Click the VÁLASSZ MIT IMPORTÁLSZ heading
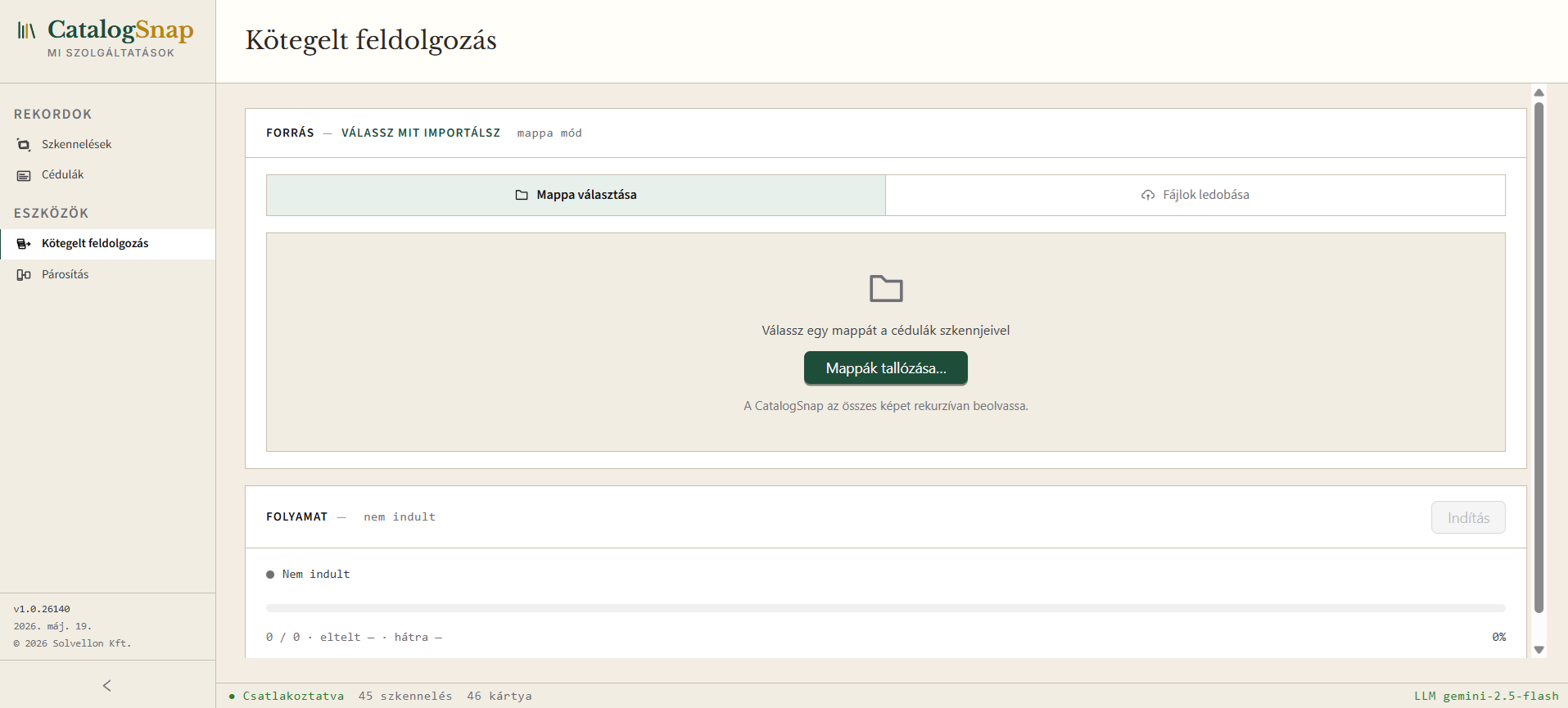Image resolution: width=1568 pixels, height=708 pixels. pos(421,133)
